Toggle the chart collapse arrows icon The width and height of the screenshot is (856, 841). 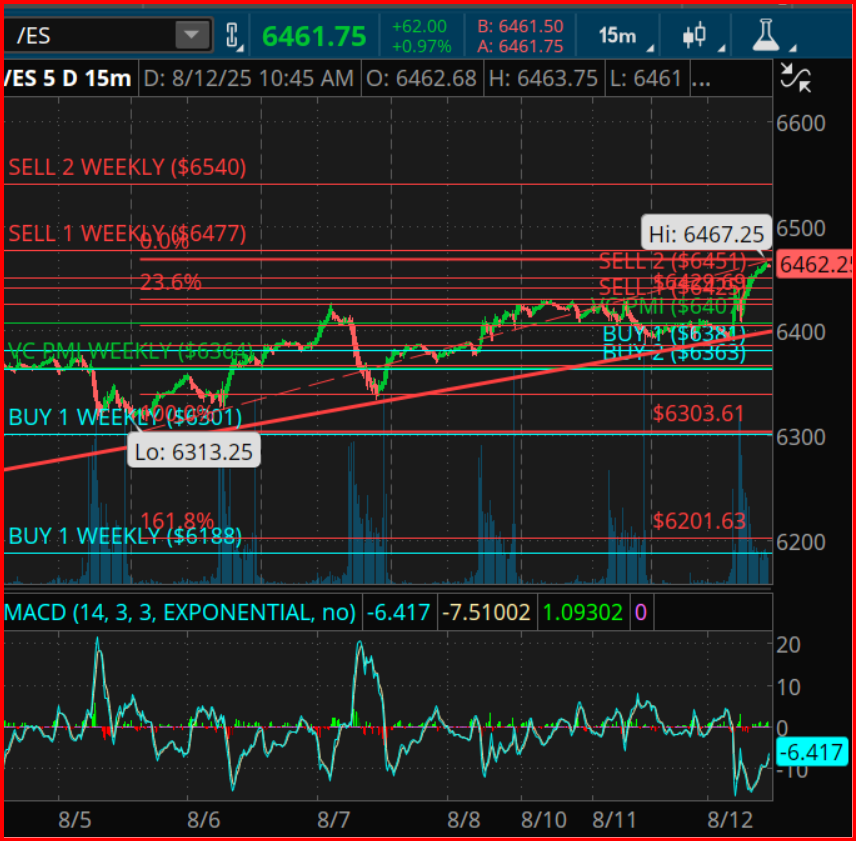(795, 77)
